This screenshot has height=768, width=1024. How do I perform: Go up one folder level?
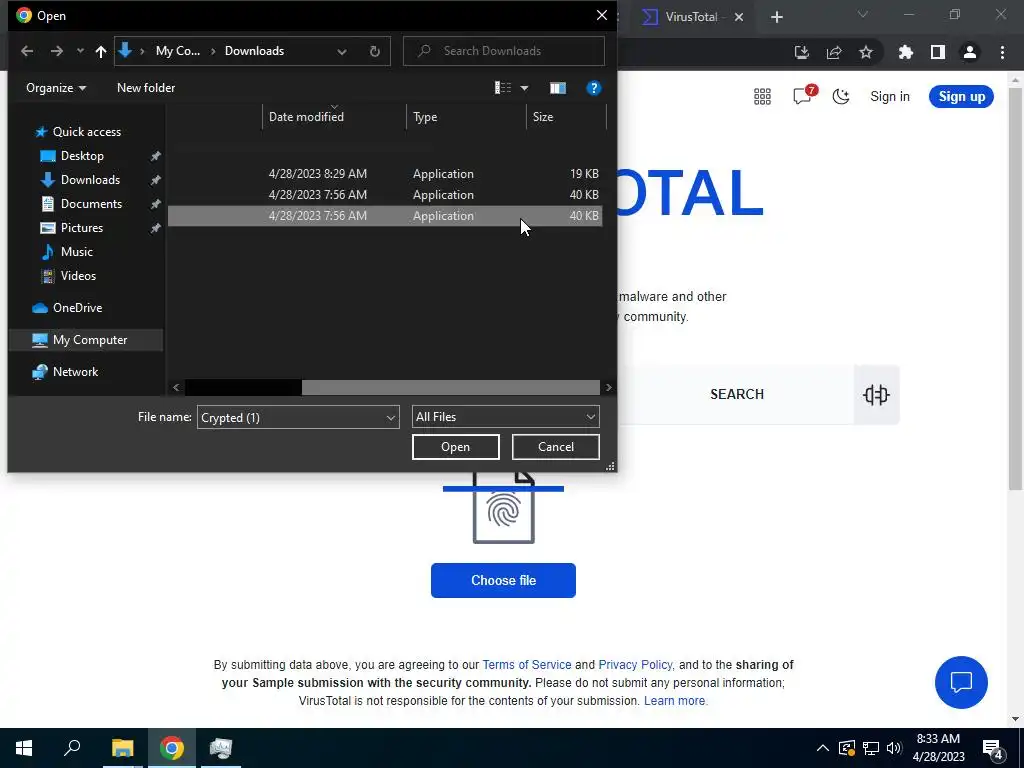101,51
